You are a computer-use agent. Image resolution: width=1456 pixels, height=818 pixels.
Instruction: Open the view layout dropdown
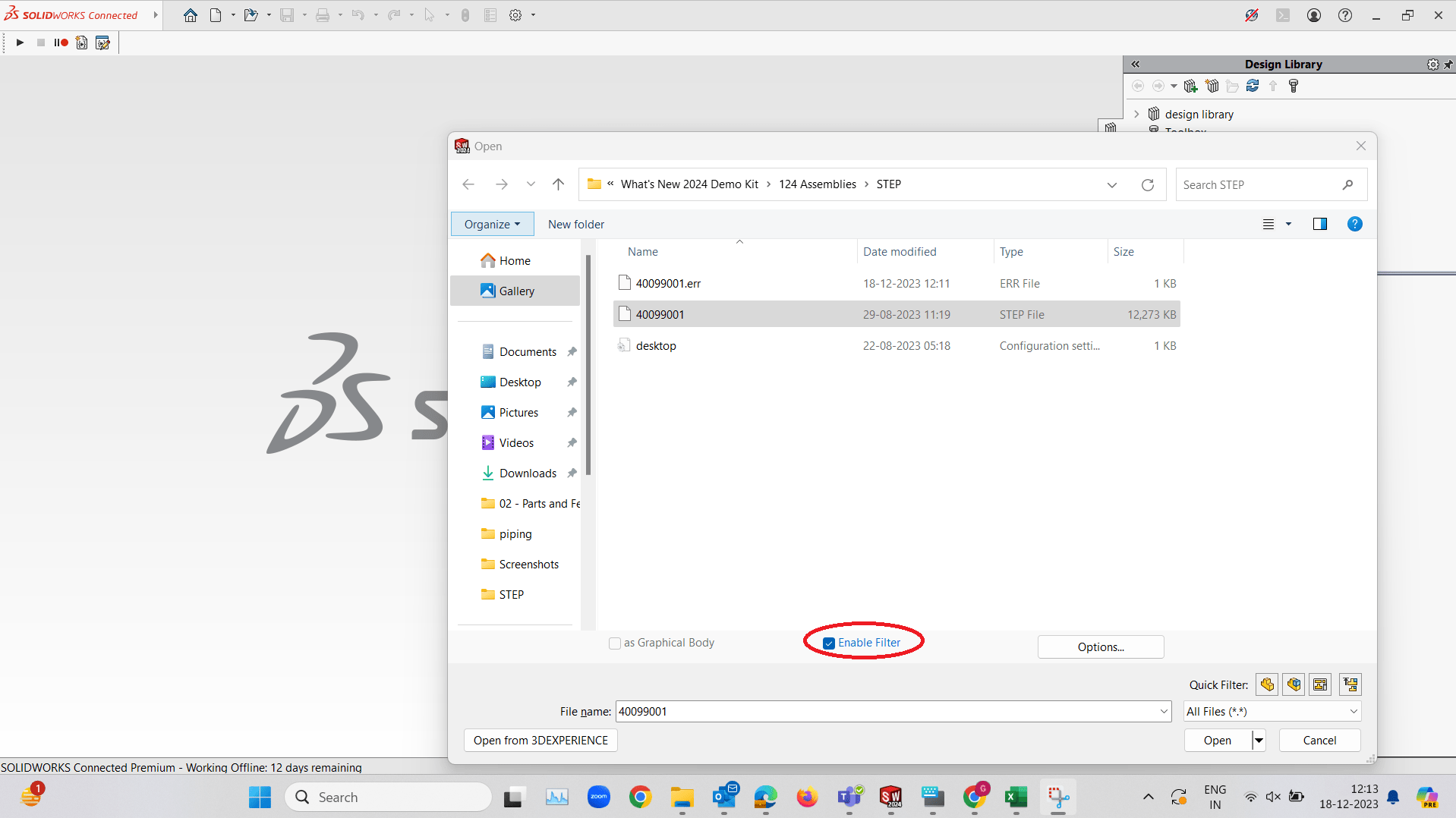1288,225
